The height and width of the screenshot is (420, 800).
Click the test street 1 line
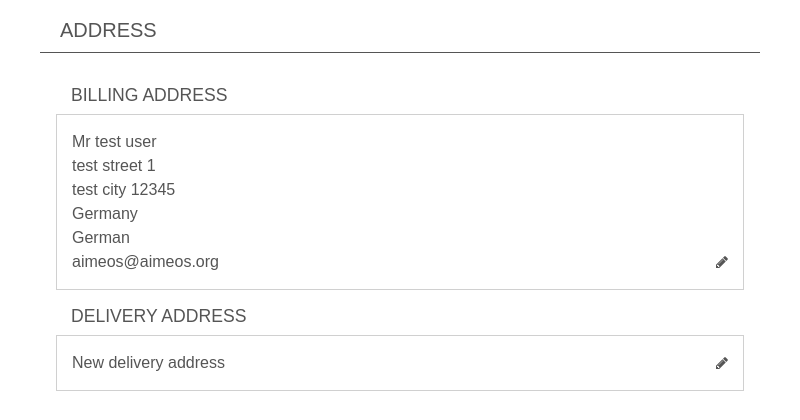coord(114,165)
